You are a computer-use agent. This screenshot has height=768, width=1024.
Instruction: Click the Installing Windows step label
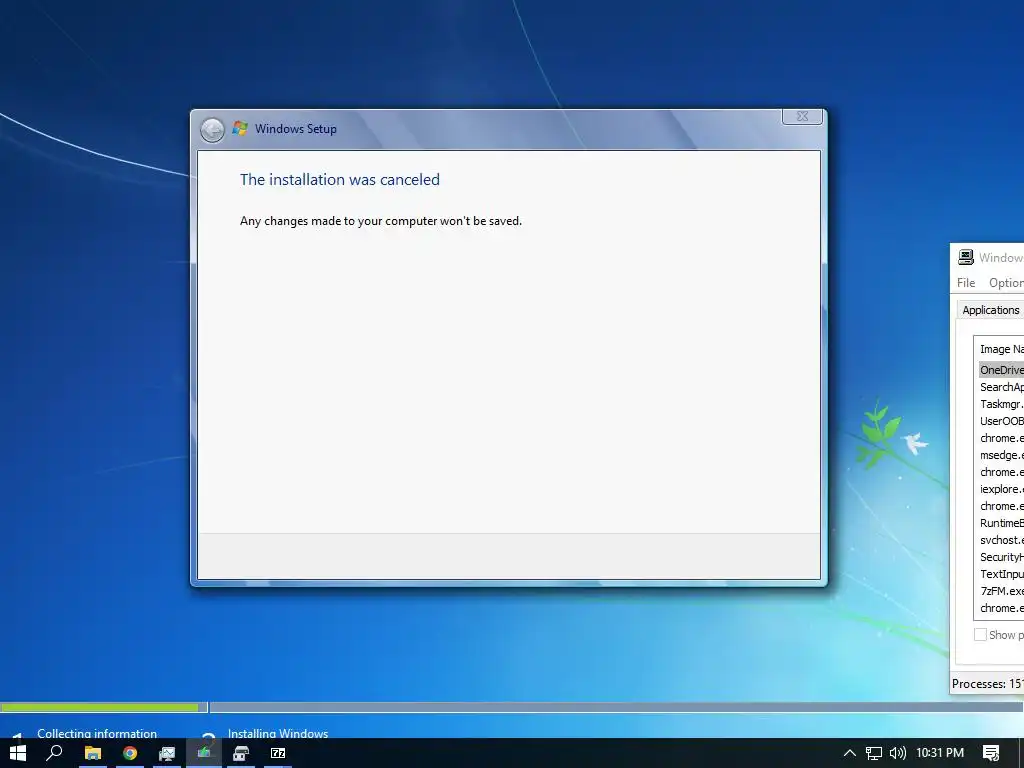(x=278, y=733)
